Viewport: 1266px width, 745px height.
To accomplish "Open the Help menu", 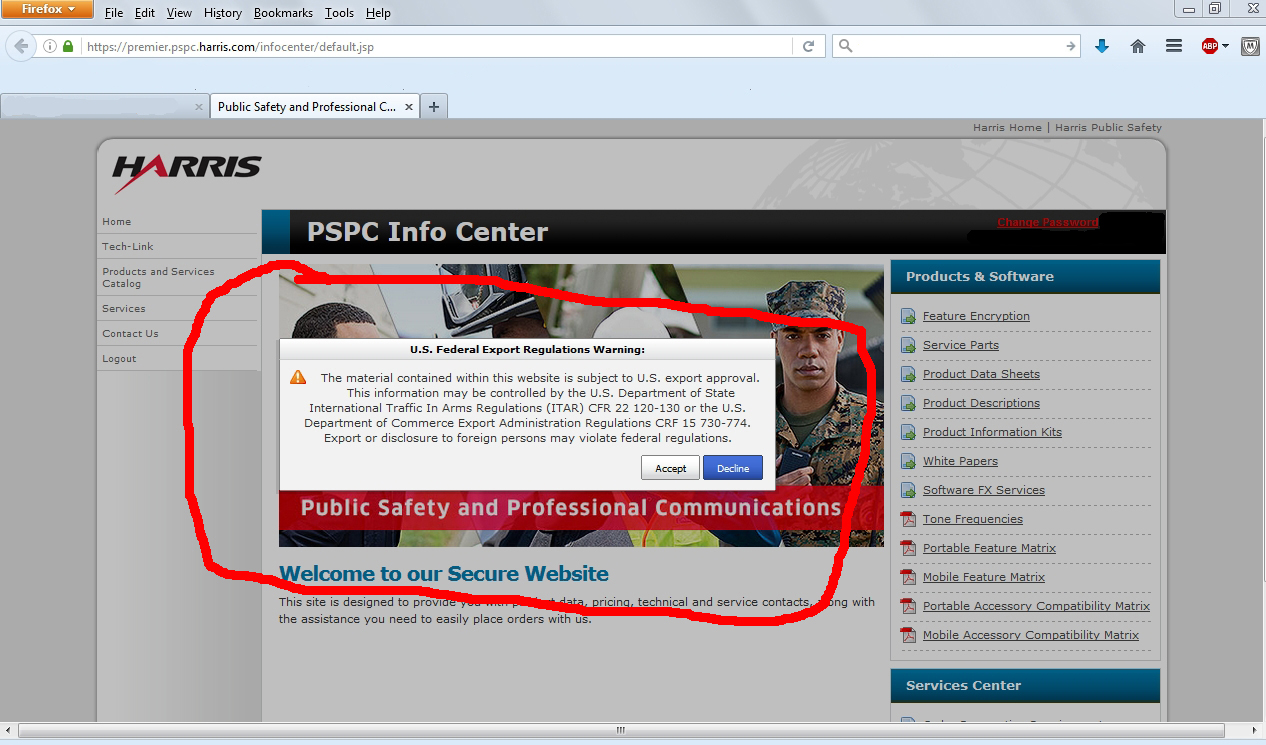I will coord(378,13).
